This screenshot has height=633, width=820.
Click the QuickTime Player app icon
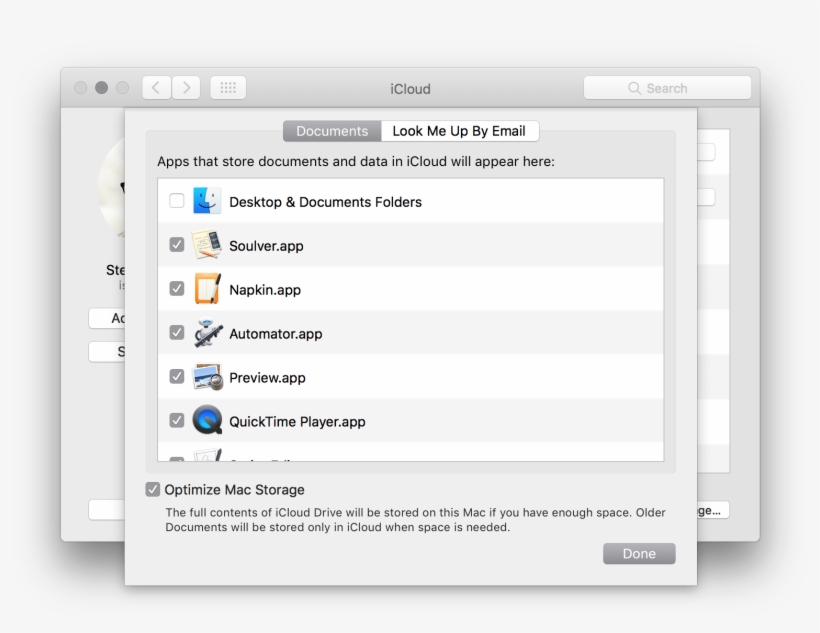click(209, 420)
